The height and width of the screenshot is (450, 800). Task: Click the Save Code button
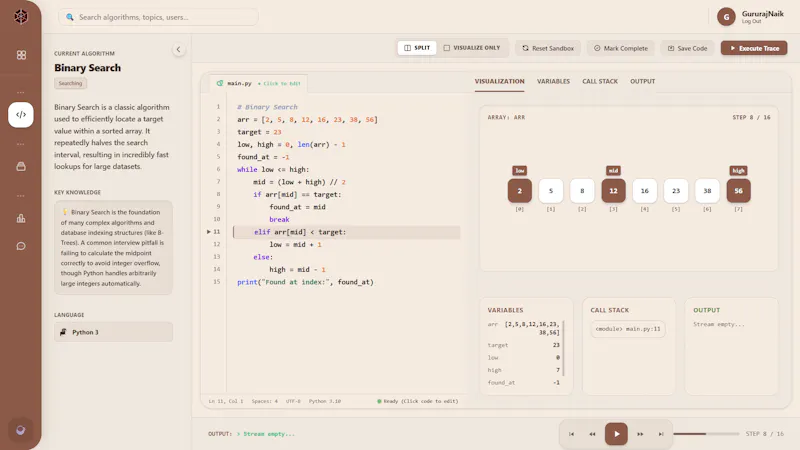tap(687, 48)
